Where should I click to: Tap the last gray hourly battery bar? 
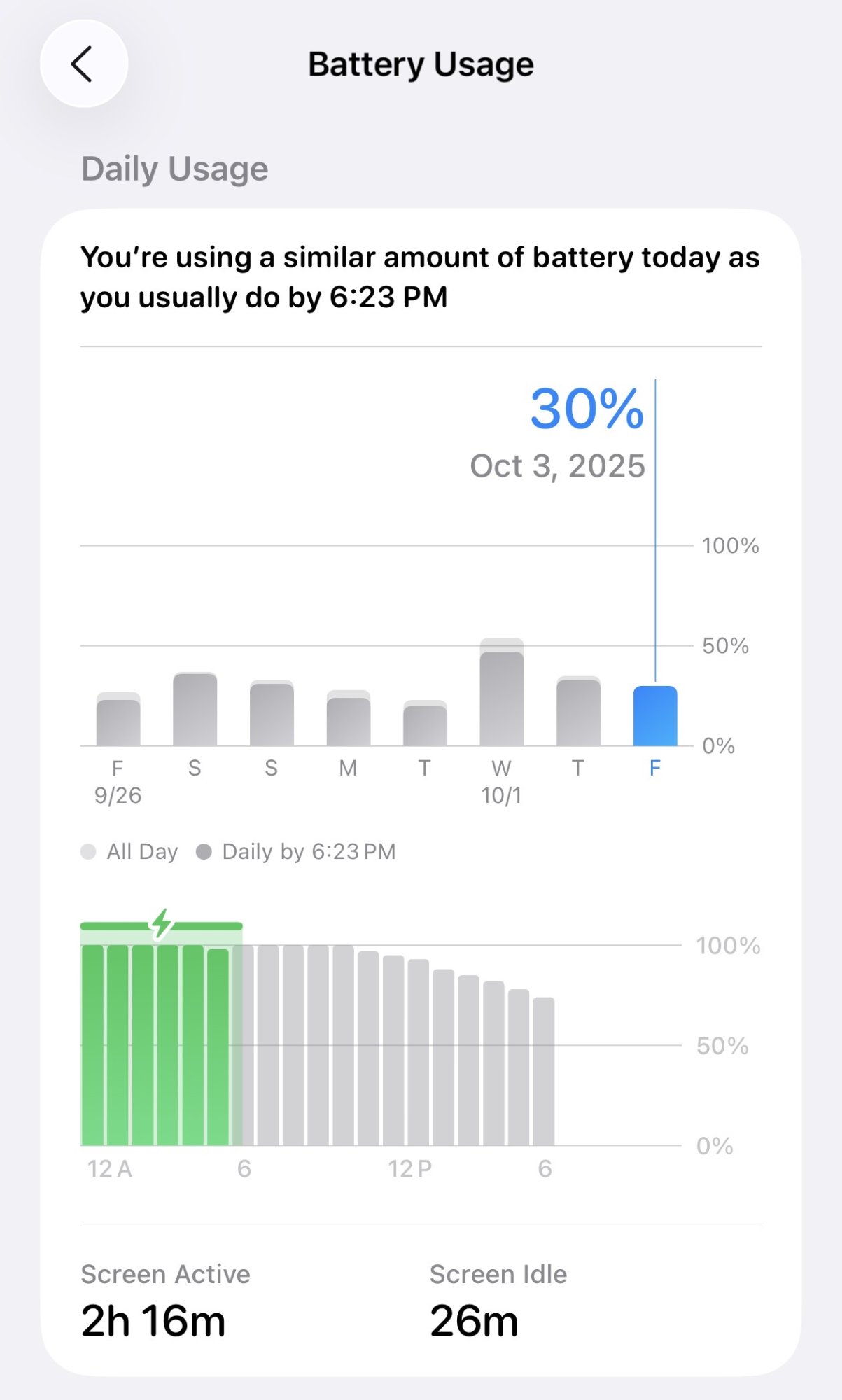click(544, 1071)
